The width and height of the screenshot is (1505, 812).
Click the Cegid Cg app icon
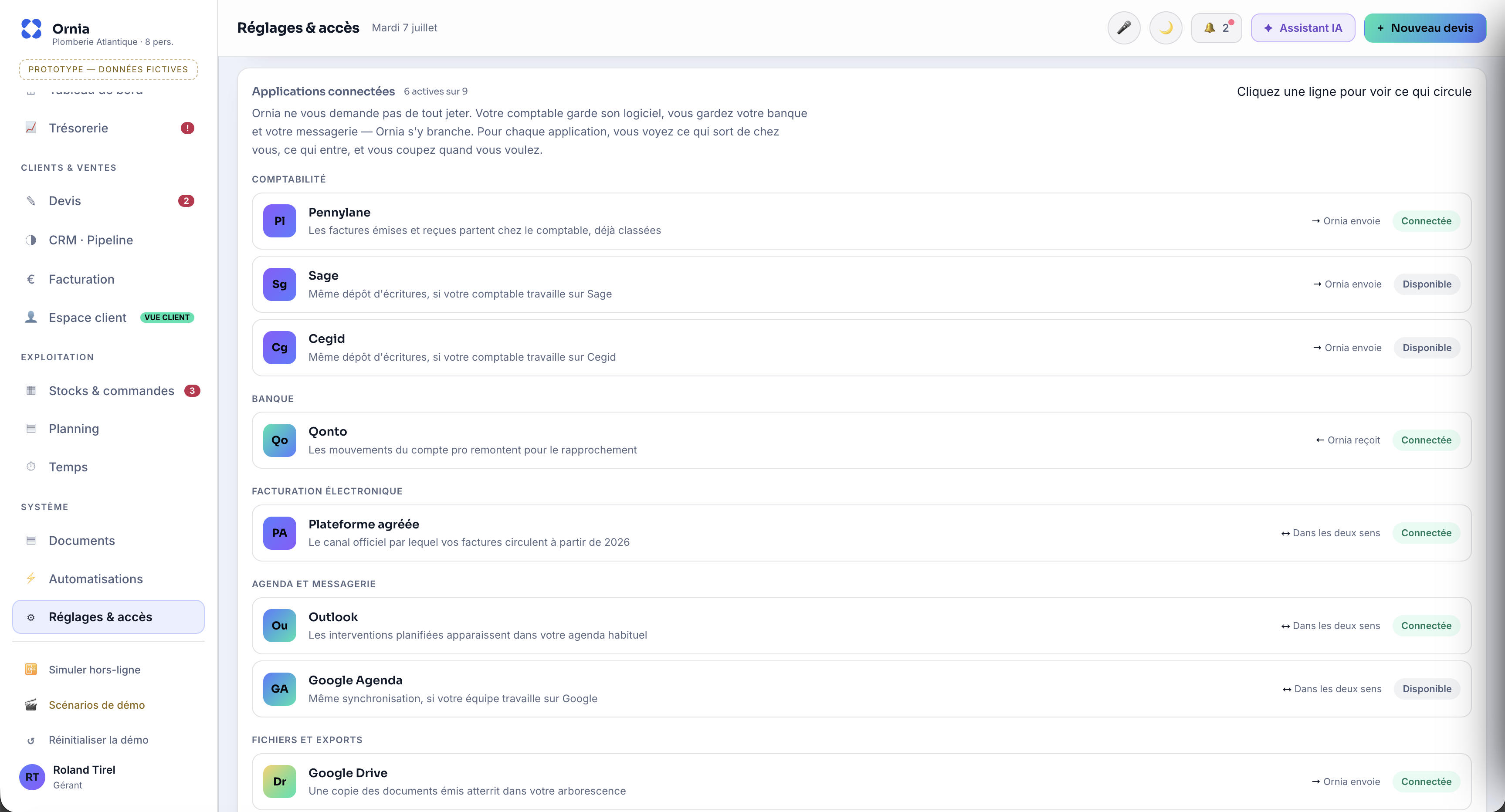click(279, 348)
